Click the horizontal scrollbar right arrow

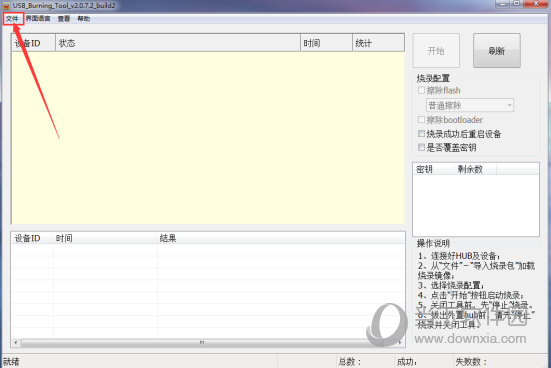pos(400,342)
